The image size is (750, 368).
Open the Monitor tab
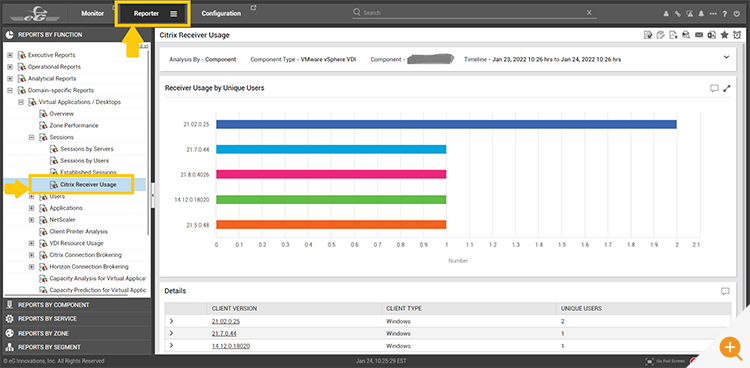(92, 14)
